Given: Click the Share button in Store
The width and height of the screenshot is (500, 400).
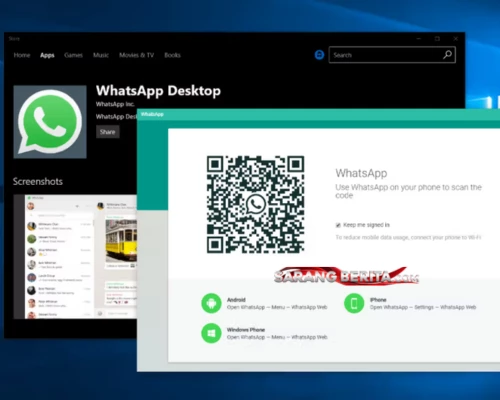Looking at the screenshot, I should [108, 132].
